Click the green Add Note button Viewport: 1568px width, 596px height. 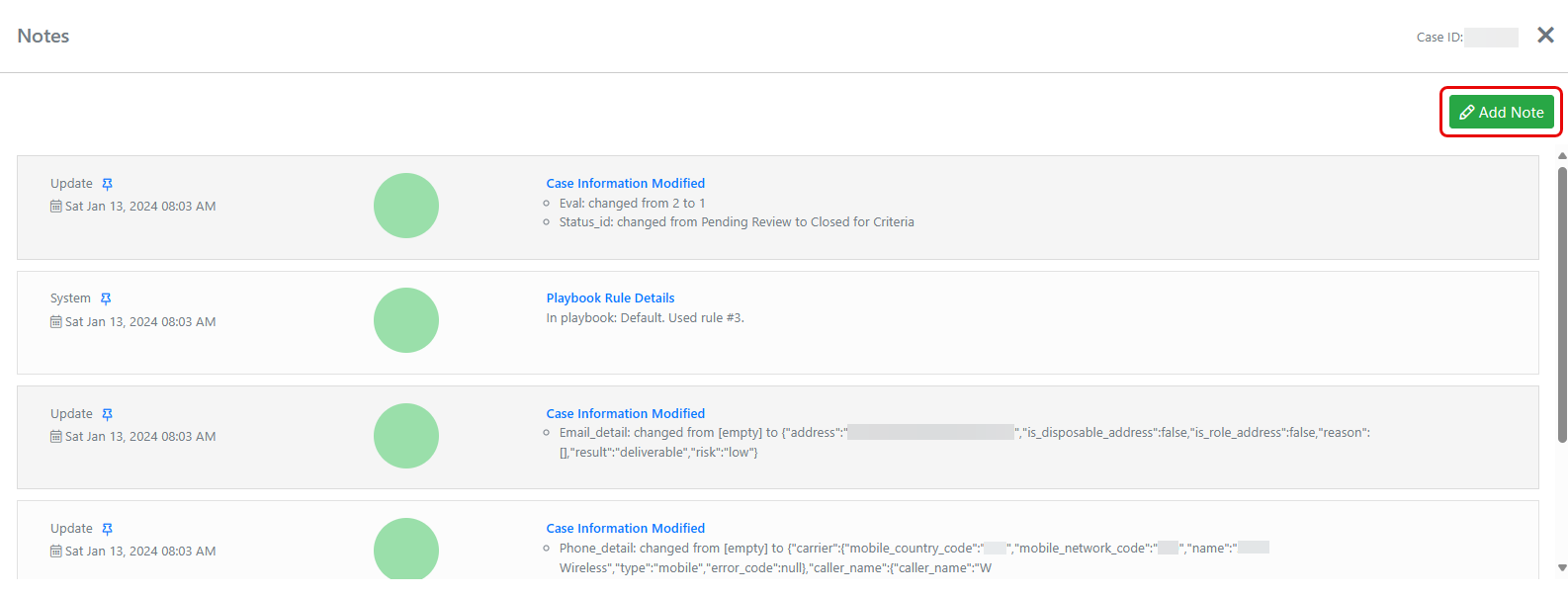(x=1501, y=113)
